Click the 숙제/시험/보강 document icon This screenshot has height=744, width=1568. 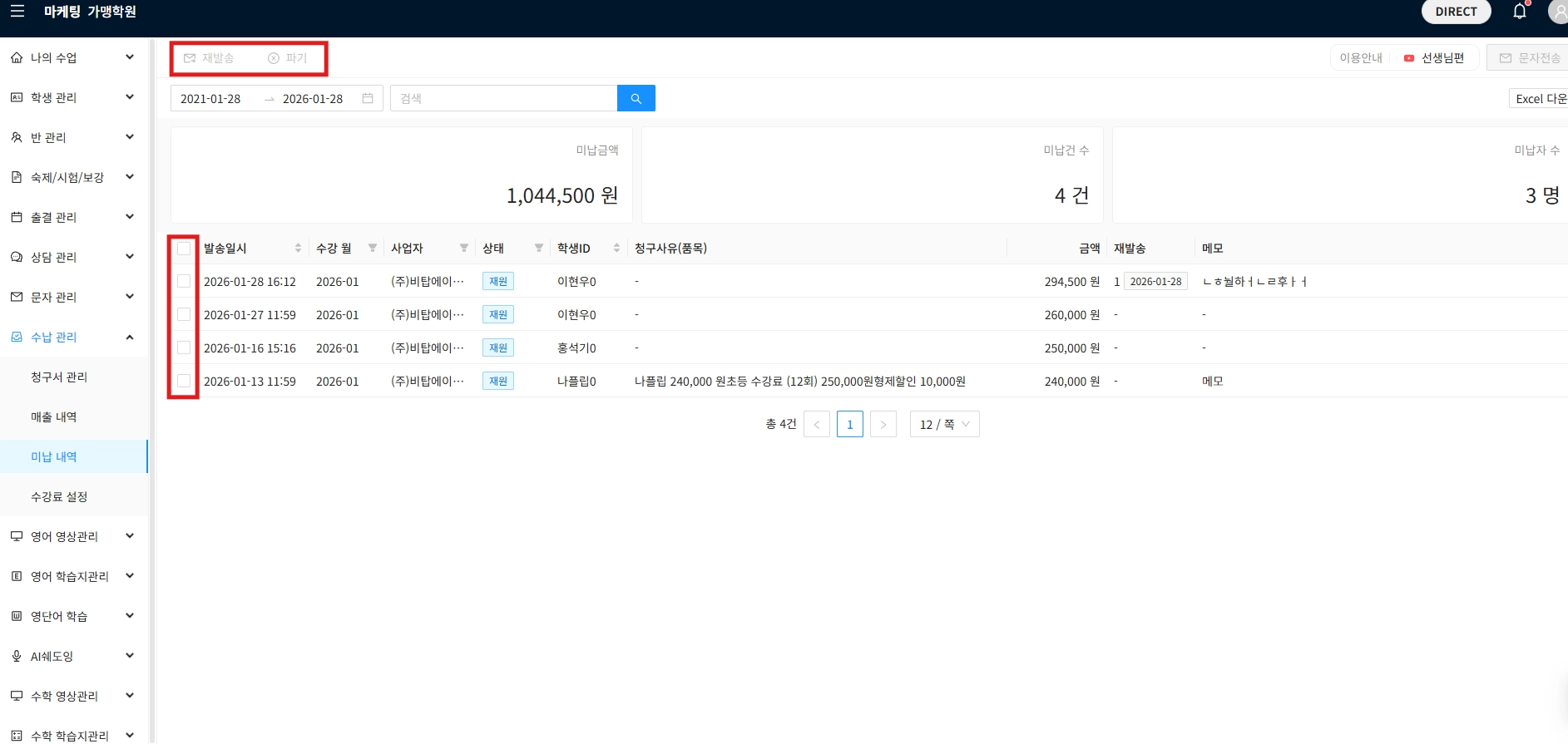tap(17, 177)
